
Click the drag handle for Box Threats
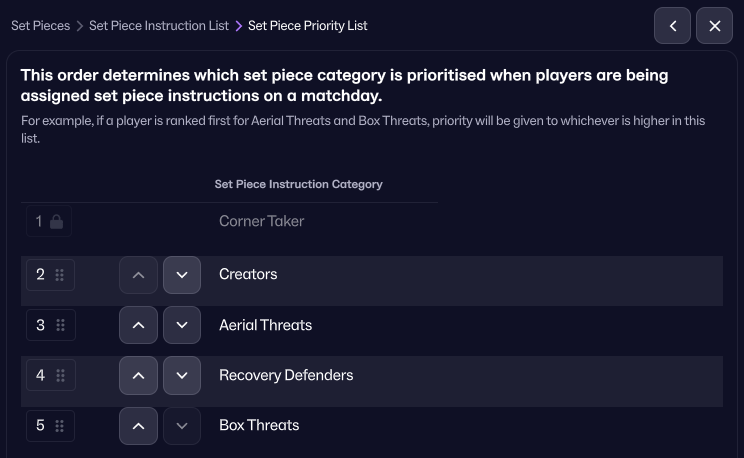click(60, 426)
